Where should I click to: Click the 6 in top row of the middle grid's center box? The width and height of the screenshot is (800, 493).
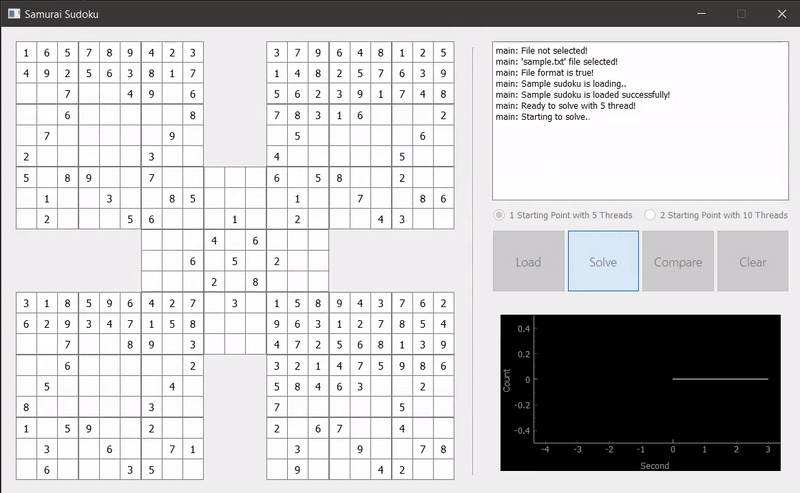pos(256,240)
